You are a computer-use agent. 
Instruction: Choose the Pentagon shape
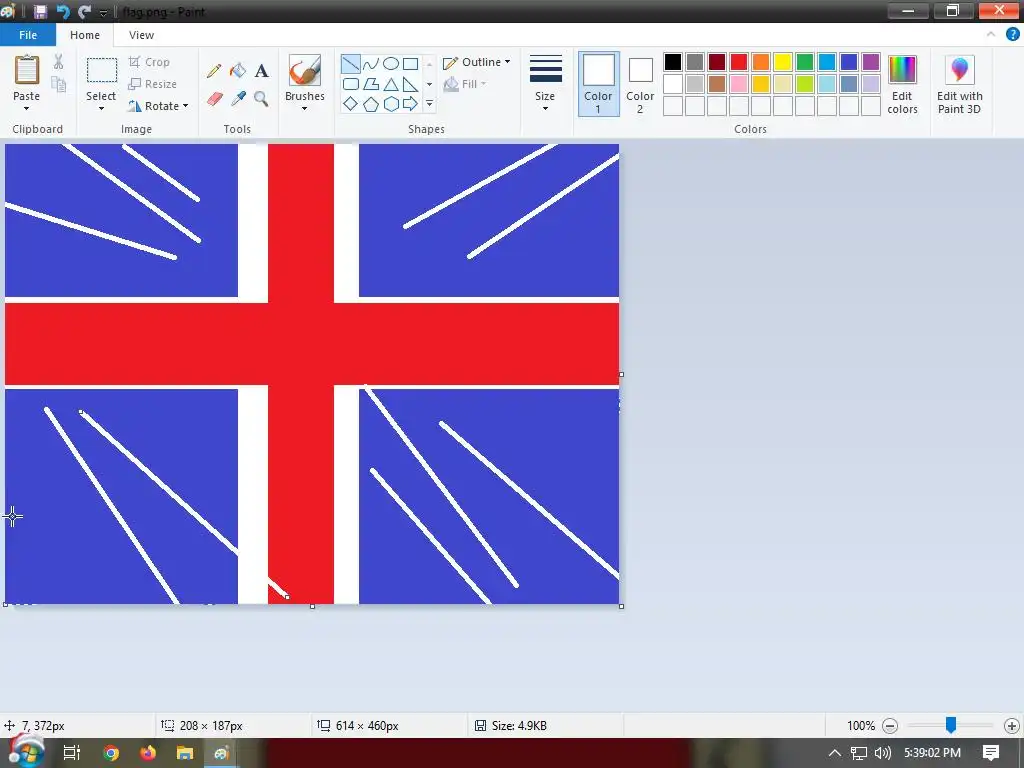370,104
